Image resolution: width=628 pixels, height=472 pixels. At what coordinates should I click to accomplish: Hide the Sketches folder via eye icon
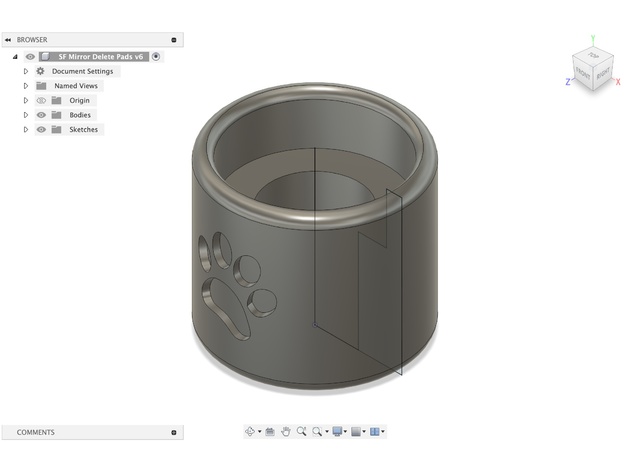(x=41, y=130)
